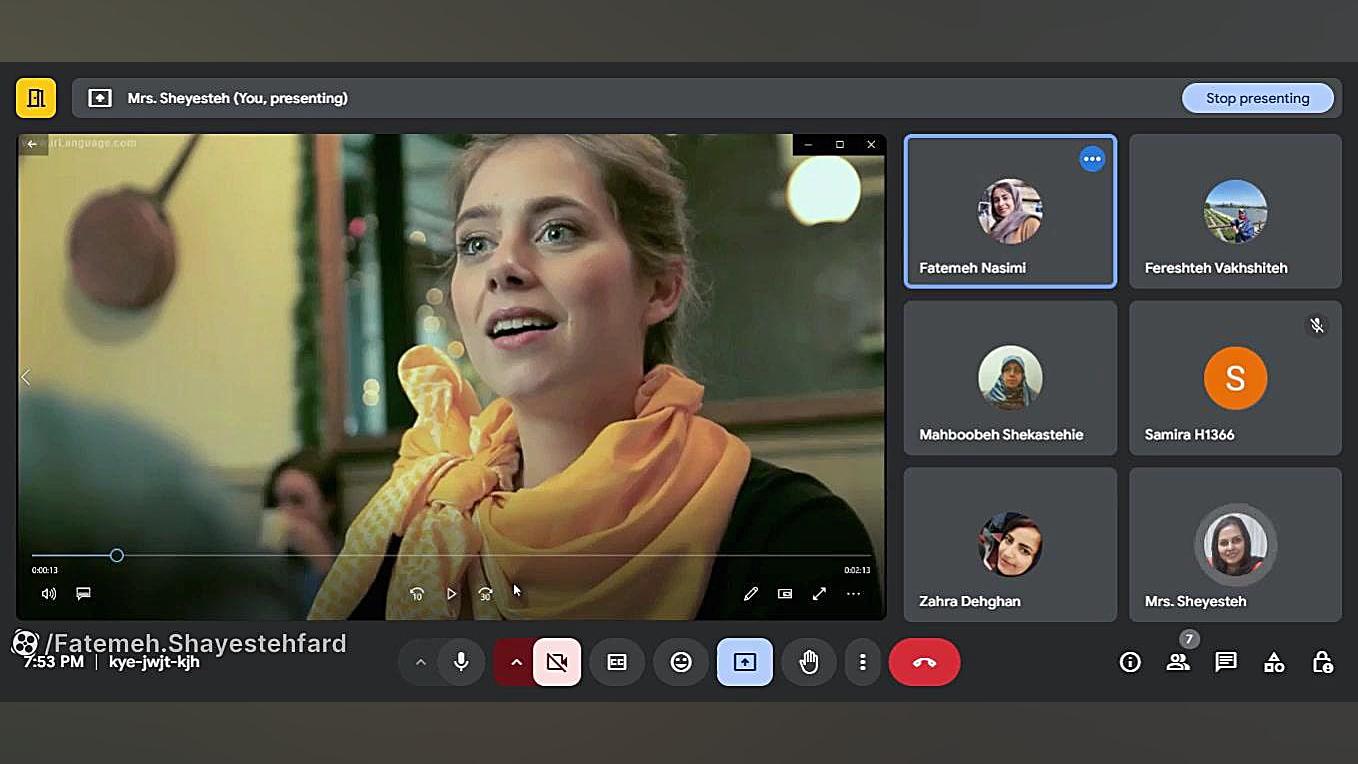Screen dimensions: 1358x764
Task: Open the video player more options menu
Action: [853, 594]
